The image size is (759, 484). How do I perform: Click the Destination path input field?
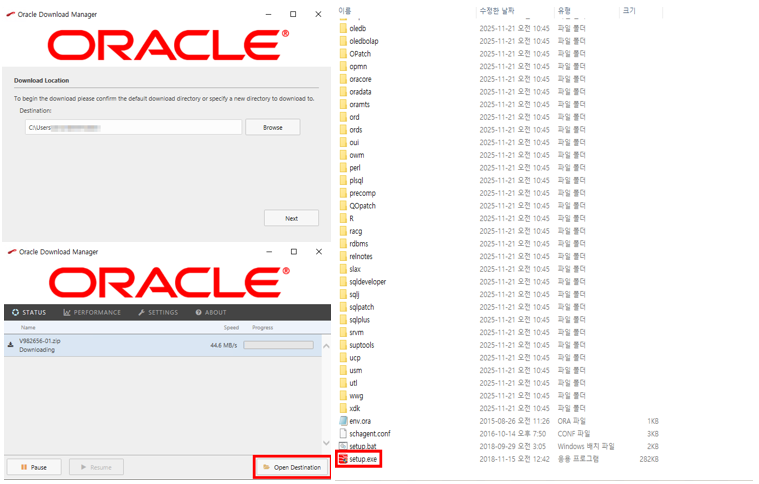[134, 127]
